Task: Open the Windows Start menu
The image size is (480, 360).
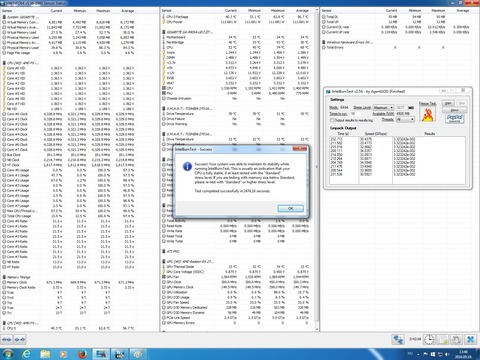Action: click(x=8, y=354)
